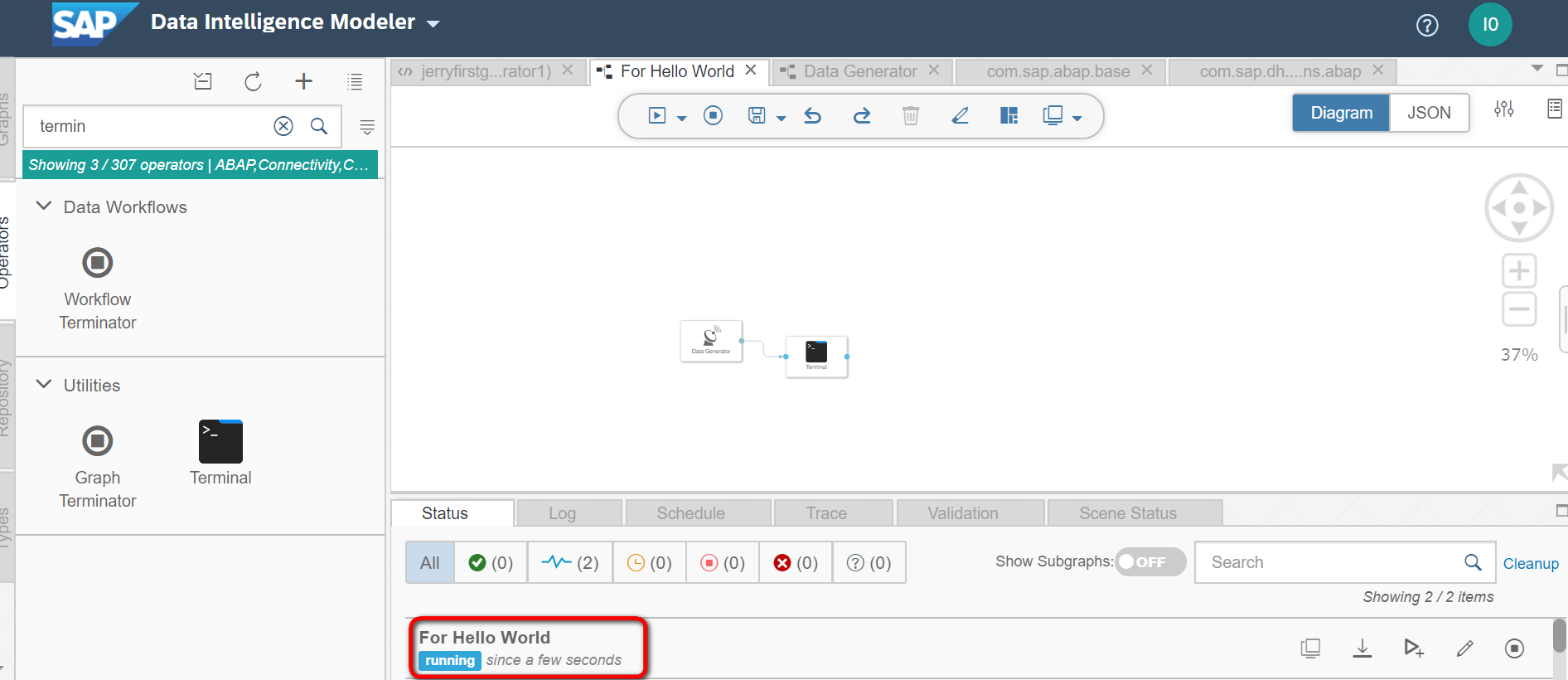Filter by completed graphs (0)

coord(491,563)
